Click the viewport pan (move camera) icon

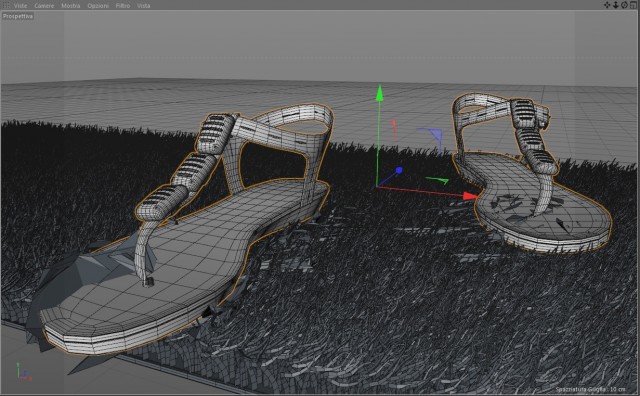click(x=607, y=5)
